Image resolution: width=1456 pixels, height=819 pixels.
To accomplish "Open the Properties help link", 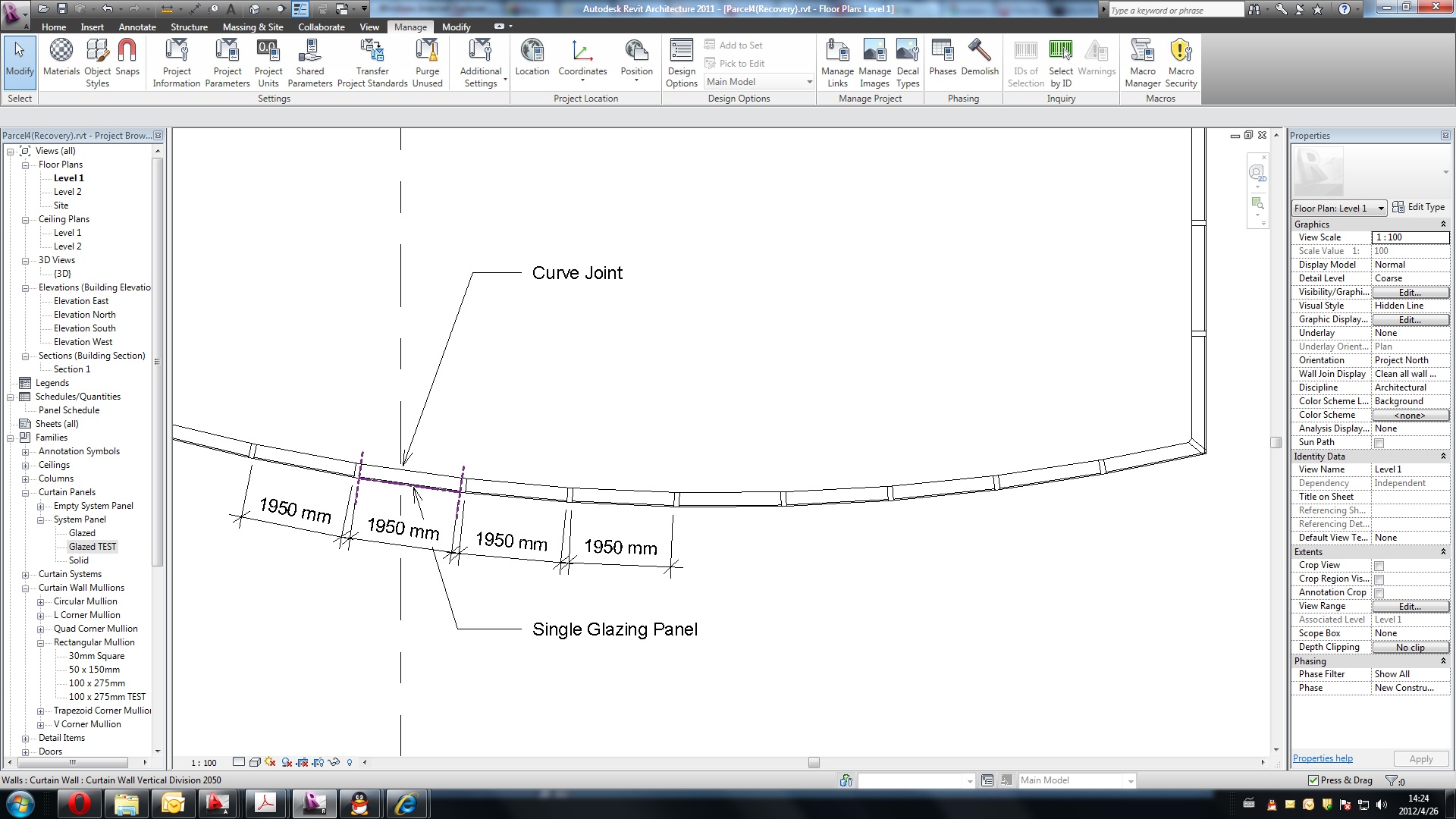I will 1322,758.
